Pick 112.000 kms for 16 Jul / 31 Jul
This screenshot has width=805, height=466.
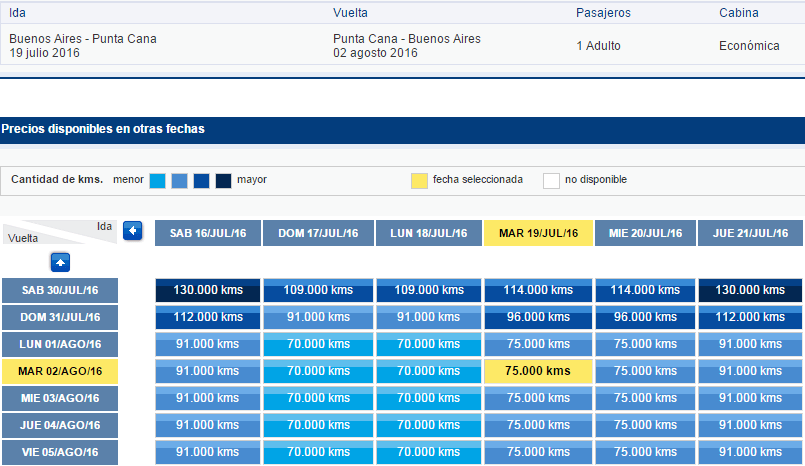point(208,317)
